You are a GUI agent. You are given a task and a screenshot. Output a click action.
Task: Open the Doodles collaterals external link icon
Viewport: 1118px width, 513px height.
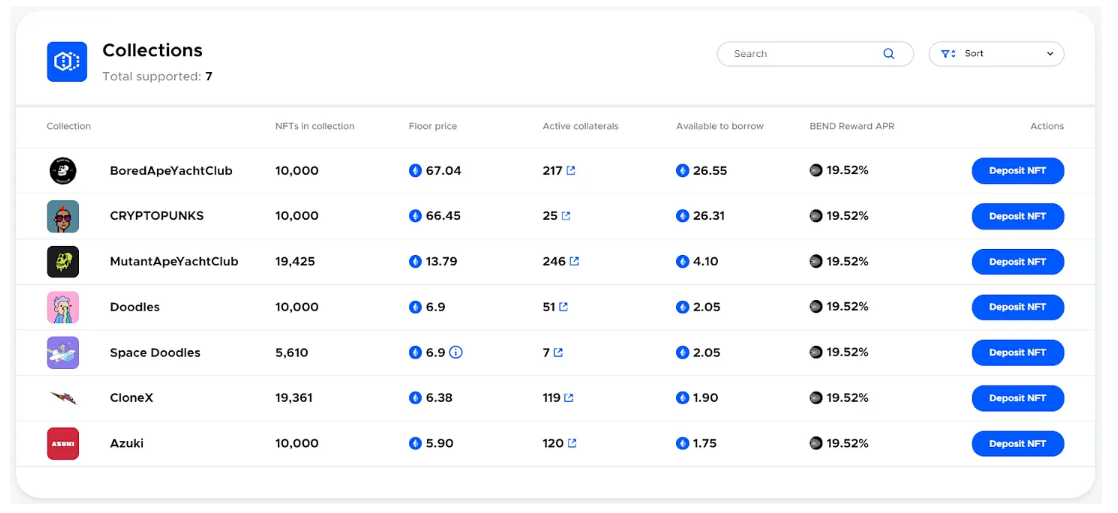point(564,307)
